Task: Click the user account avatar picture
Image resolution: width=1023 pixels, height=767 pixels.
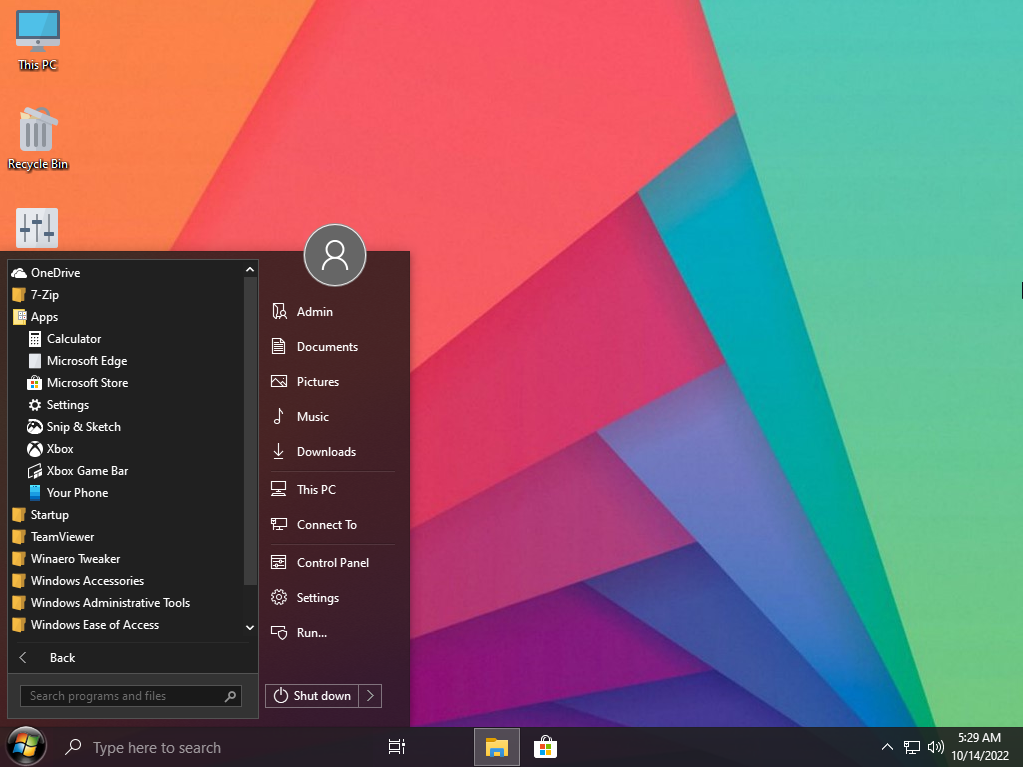Action: tap(335, 255)
